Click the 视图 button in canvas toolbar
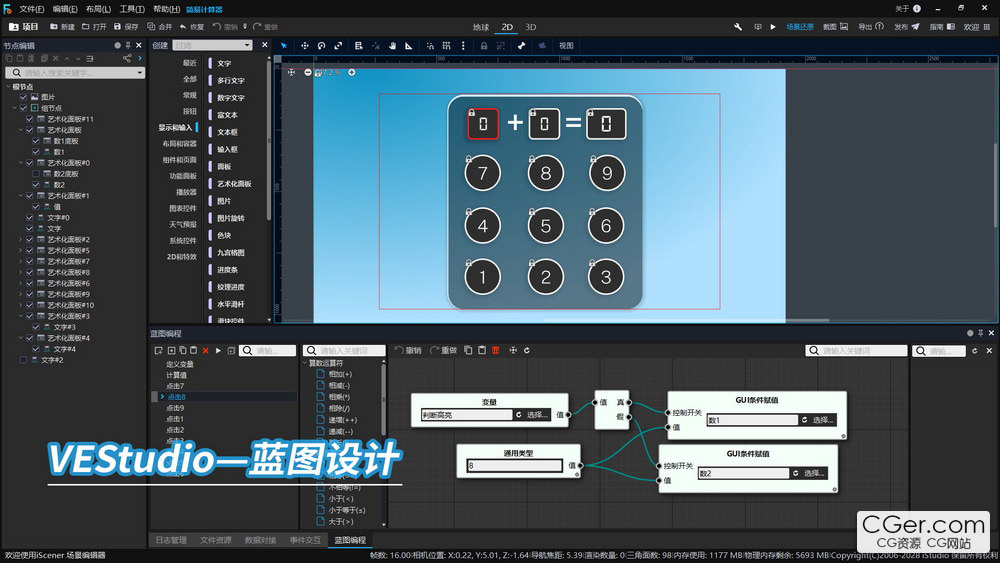Screen dimensions: 1000x563 (566, 46)
